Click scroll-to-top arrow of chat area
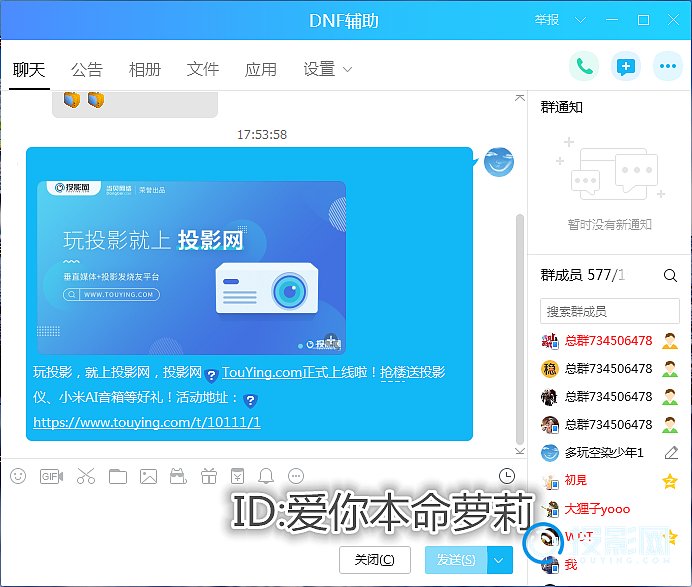692x587 pixels. 520,98
